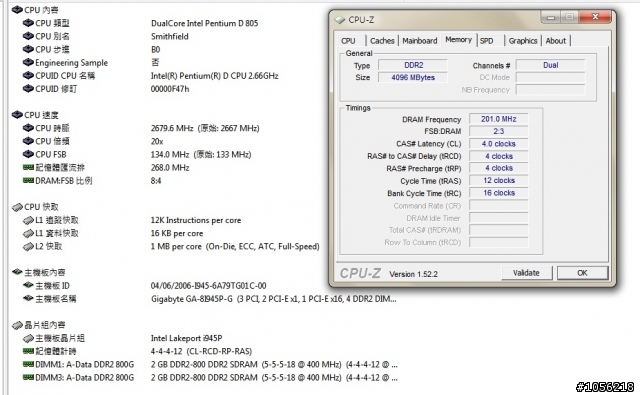Screen dimensions: 640x395
Task: Select the motherboard ID 04/06/2006-I945-6A79TG01C-00
Action: [x=209, y=286]
